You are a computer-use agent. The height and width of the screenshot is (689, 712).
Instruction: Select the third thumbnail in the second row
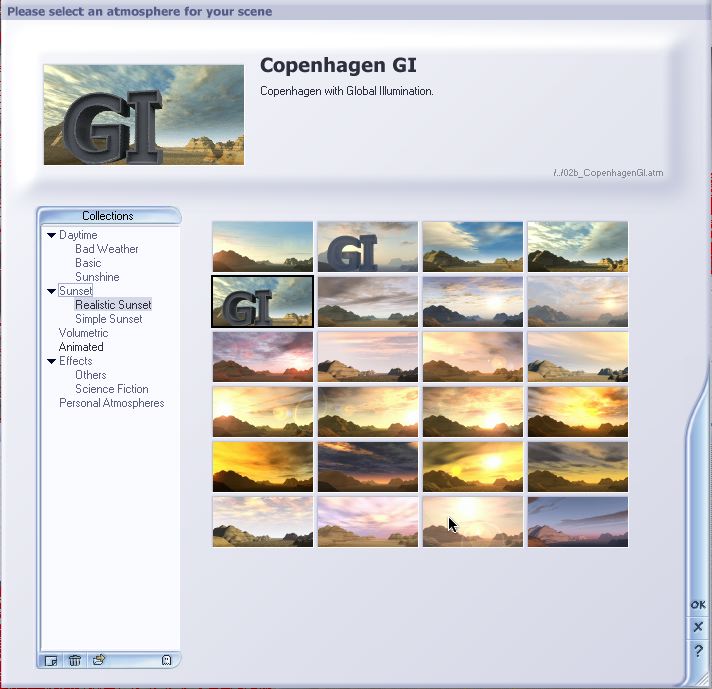coord(473,302)
